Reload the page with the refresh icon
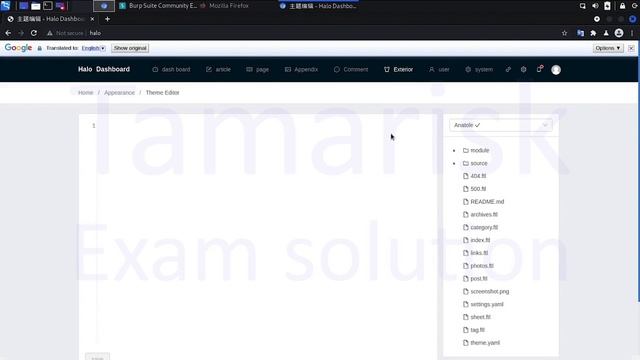This screenshot has width=640, height=360. [34, 33]
